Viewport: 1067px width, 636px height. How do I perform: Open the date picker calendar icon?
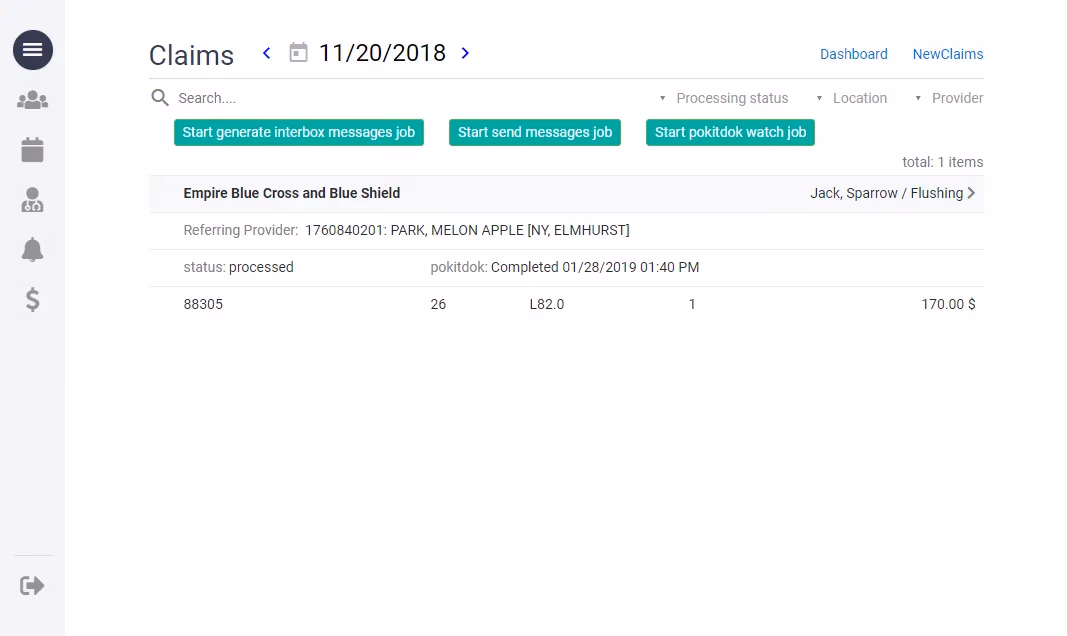point(298,53)
